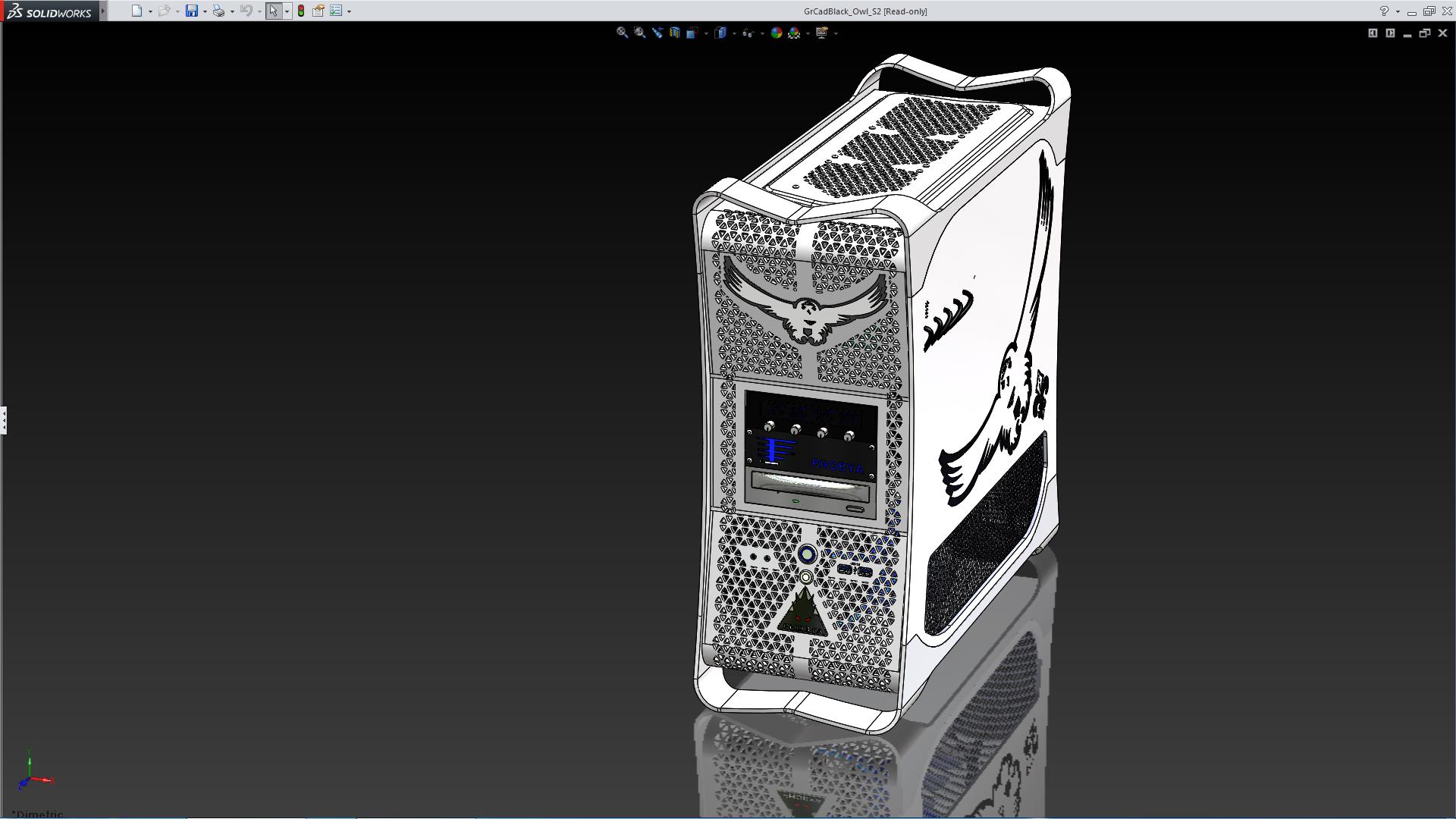The image size is (1456, 819).
Task: Click the New document icon
Action: pos(136,11)
